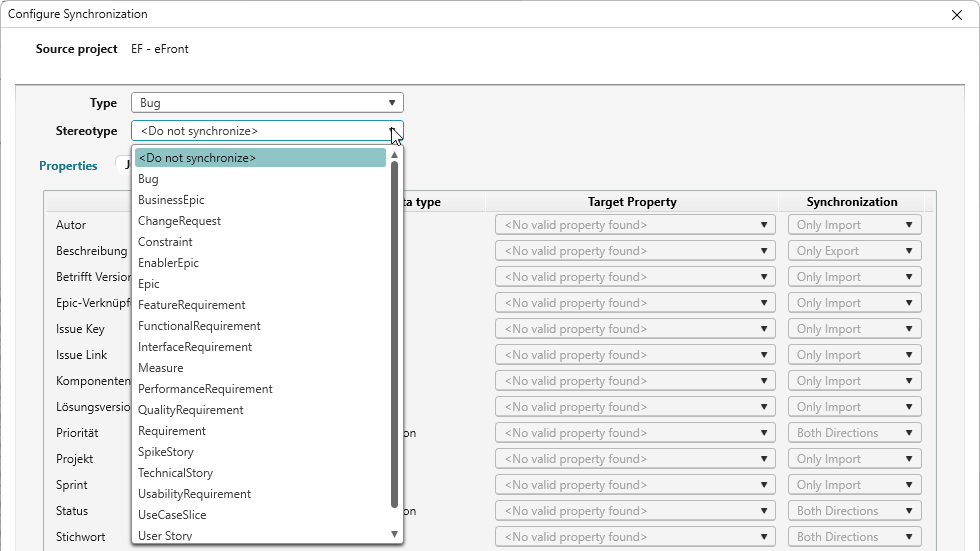Click the Synchronization column header
The height and width of the screenshot is (551, 980).
851,202
